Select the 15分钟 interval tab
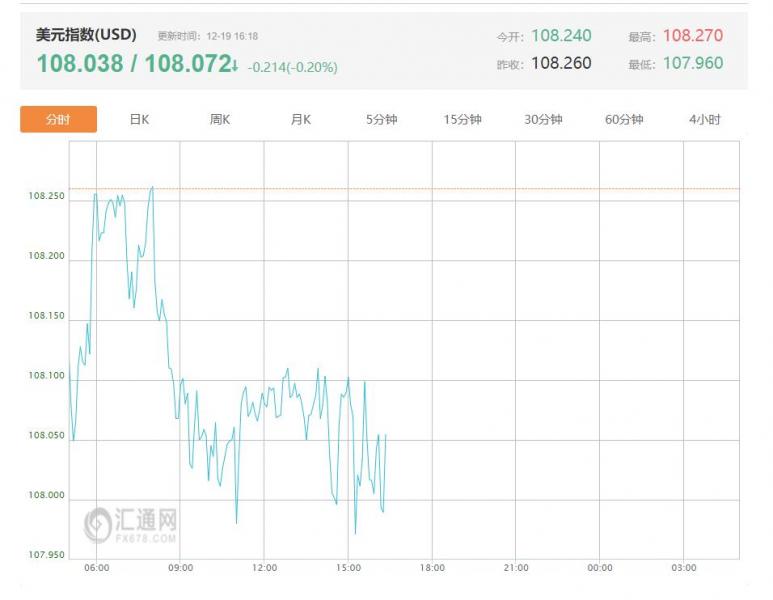773x600 pixels. [462, 120]
